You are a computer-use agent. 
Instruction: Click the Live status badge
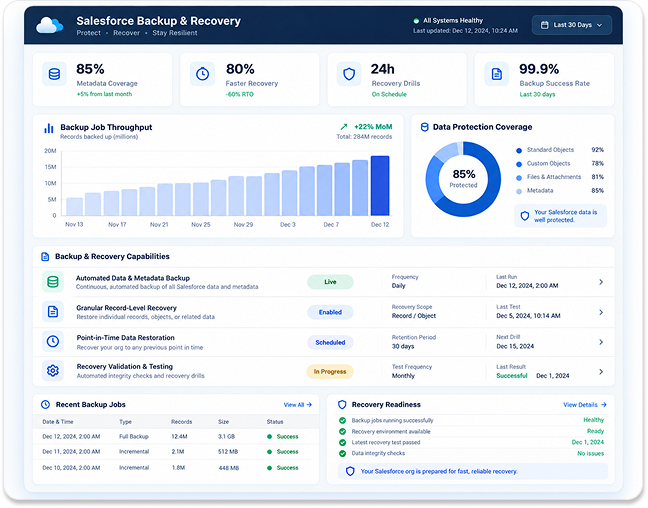pos(330,282)
